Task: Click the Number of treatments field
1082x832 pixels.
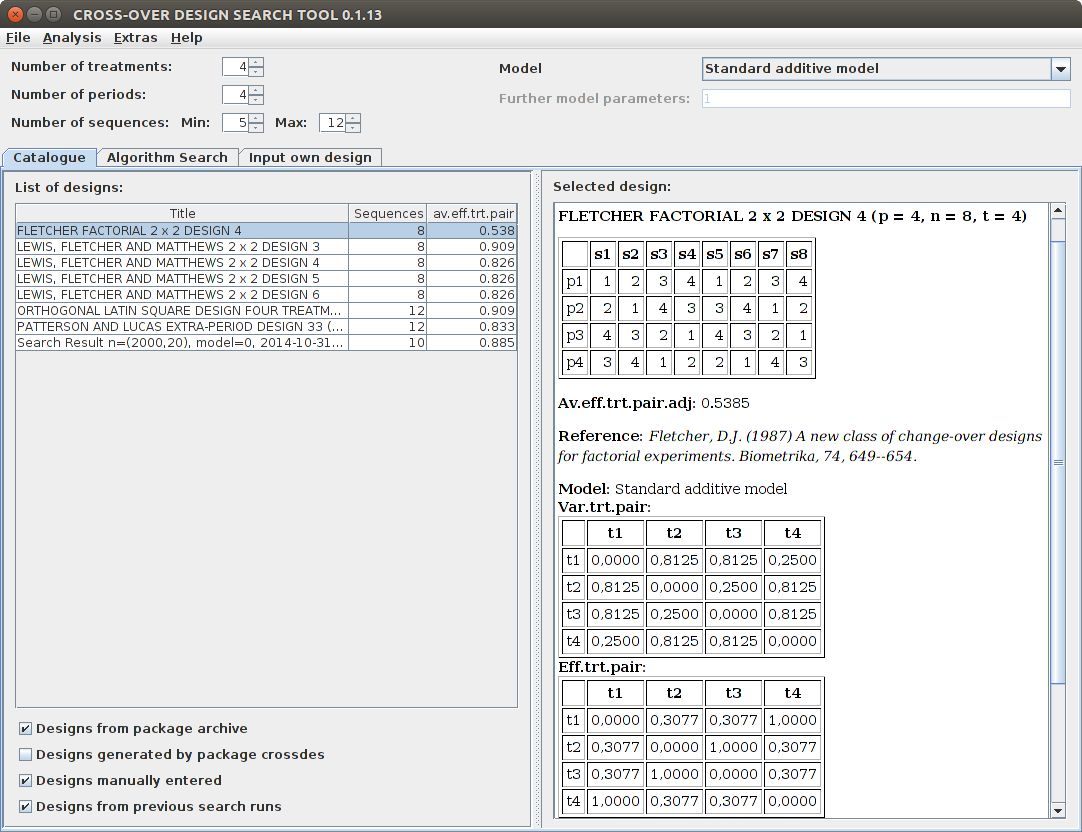Action: point(235,67)
